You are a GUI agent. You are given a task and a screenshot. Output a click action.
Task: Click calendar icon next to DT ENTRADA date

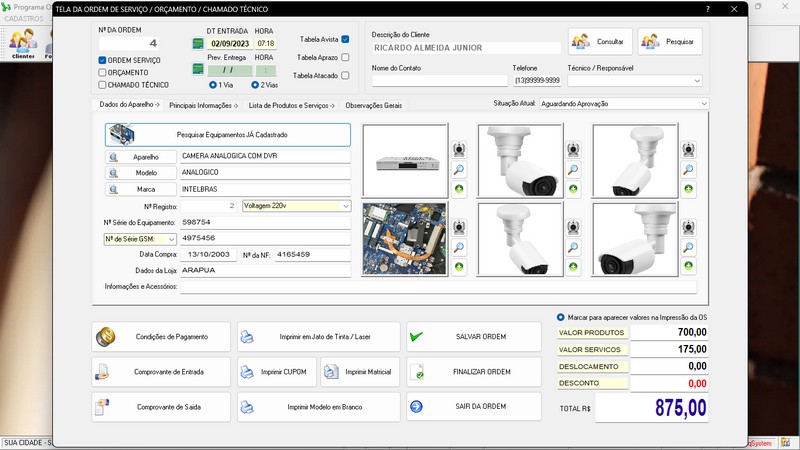(x=198, y=44)
